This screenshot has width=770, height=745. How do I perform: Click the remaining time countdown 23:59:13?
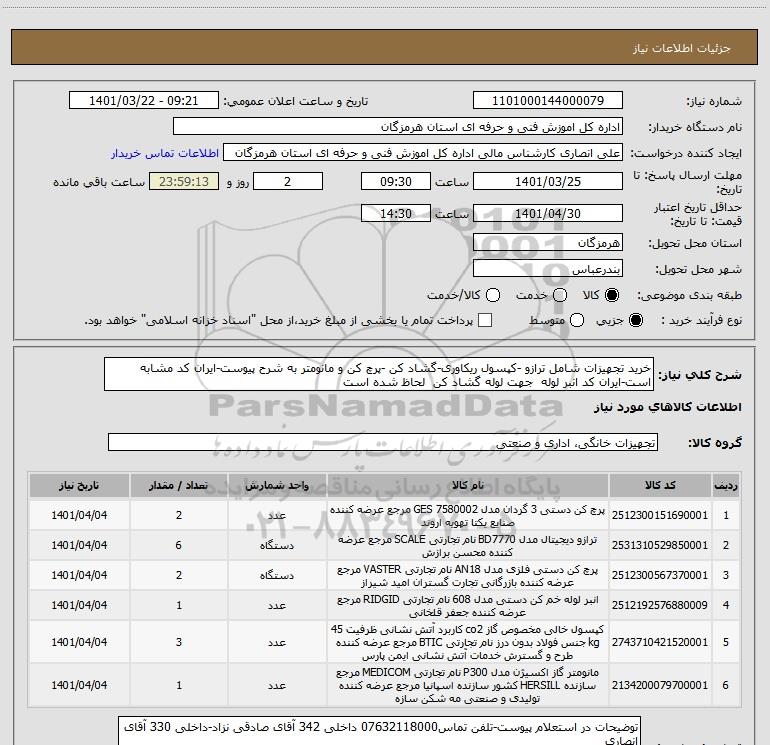coord(184,181)
